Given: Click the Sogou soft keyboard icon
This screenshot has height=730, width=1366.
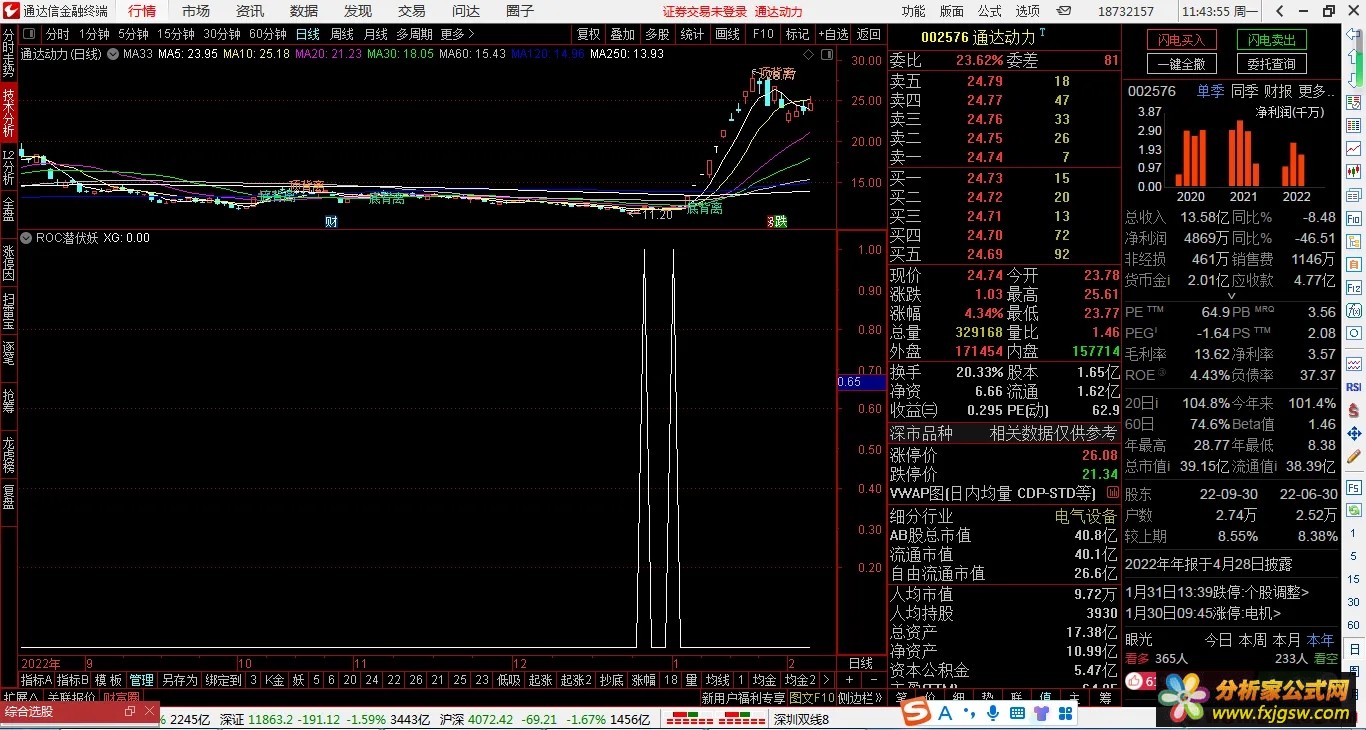Looking at the screenshot, I should coord(1018,712).
